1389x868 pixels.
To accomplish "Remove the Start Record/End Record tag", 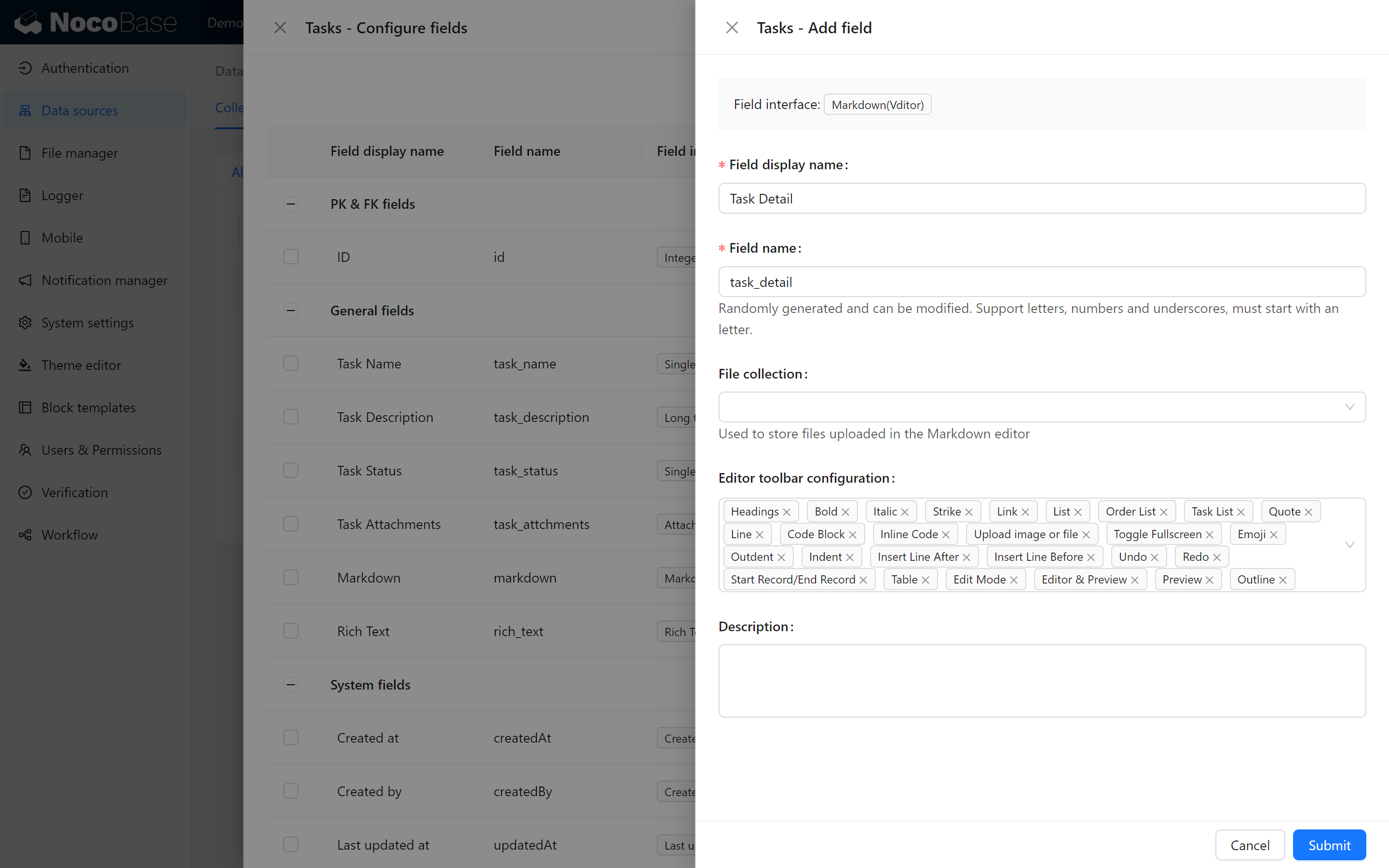I will click(863, 580).
